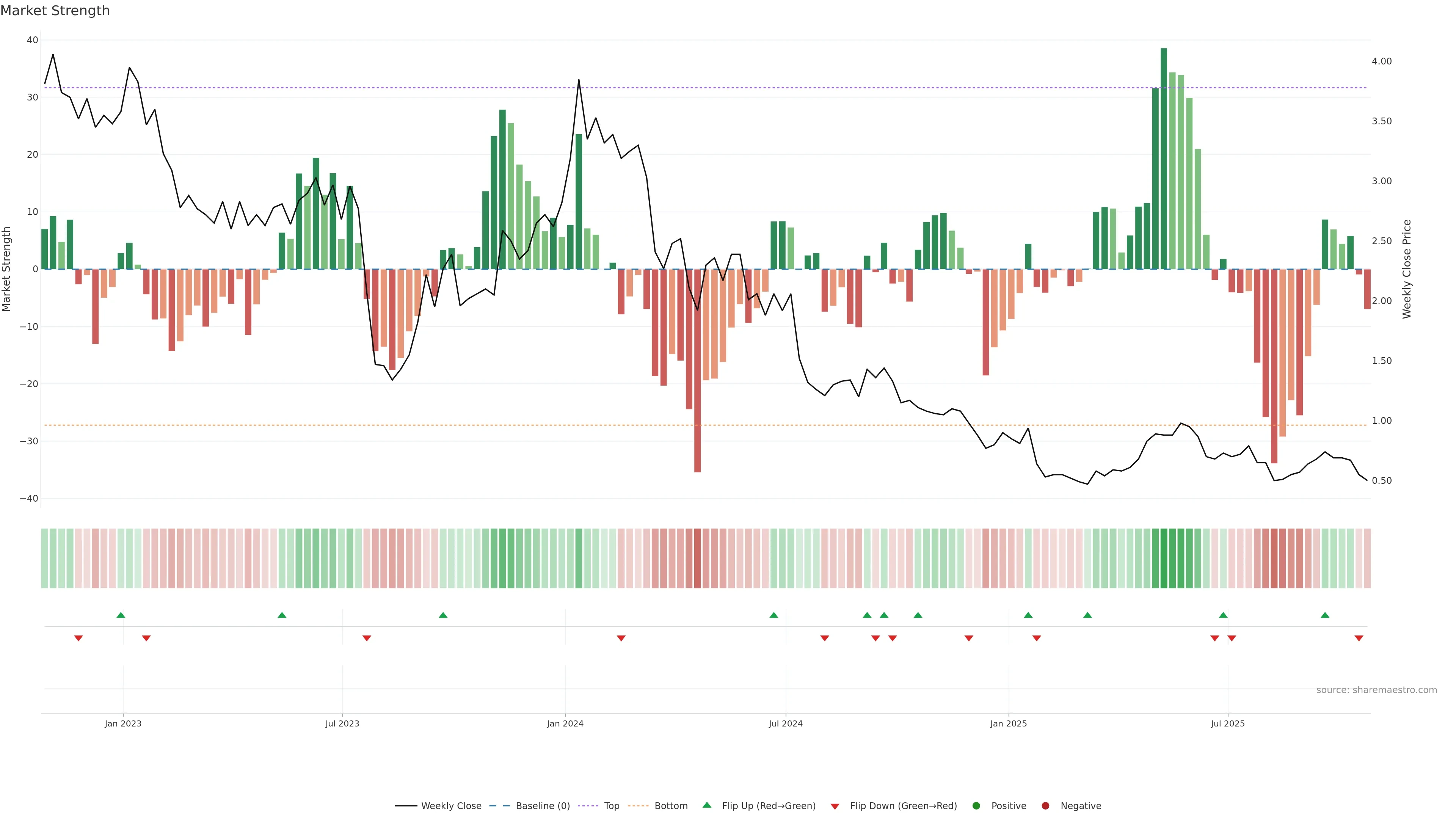Image resolution: width=1456 pixels, height=819 pixels.
Task: Toggle the Top threshold legend item
Action: (611, 806)
